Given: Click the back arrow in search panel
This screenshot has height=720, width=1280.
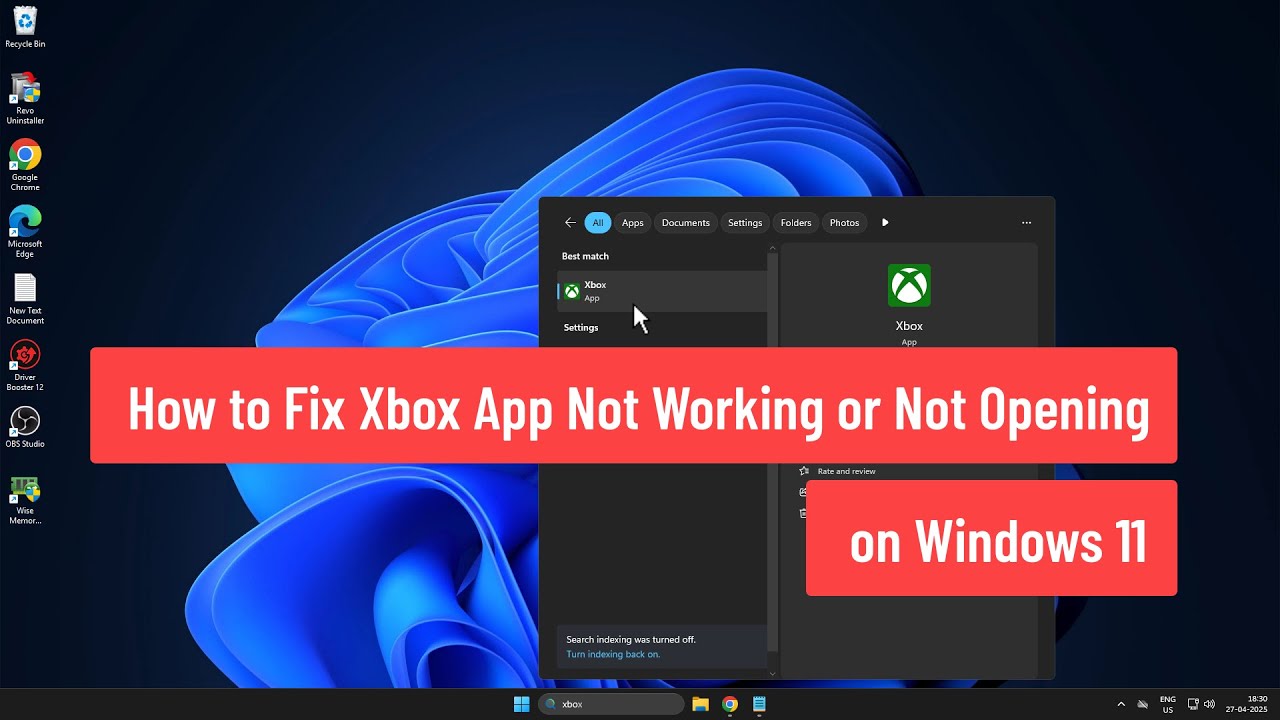Looking at the screenshot, I should pos(570,223).
